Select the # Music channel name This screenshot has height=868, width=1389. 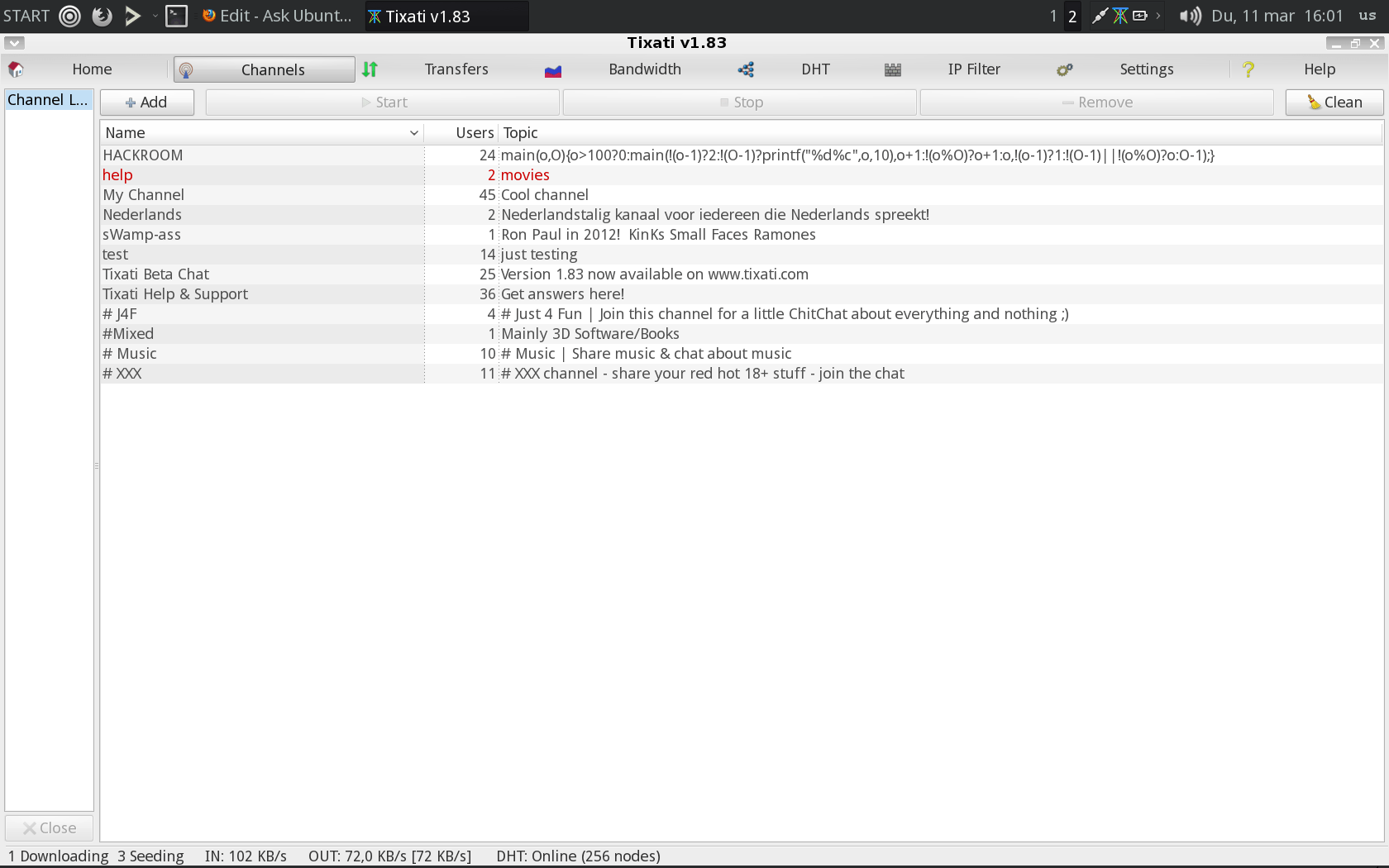130,354
